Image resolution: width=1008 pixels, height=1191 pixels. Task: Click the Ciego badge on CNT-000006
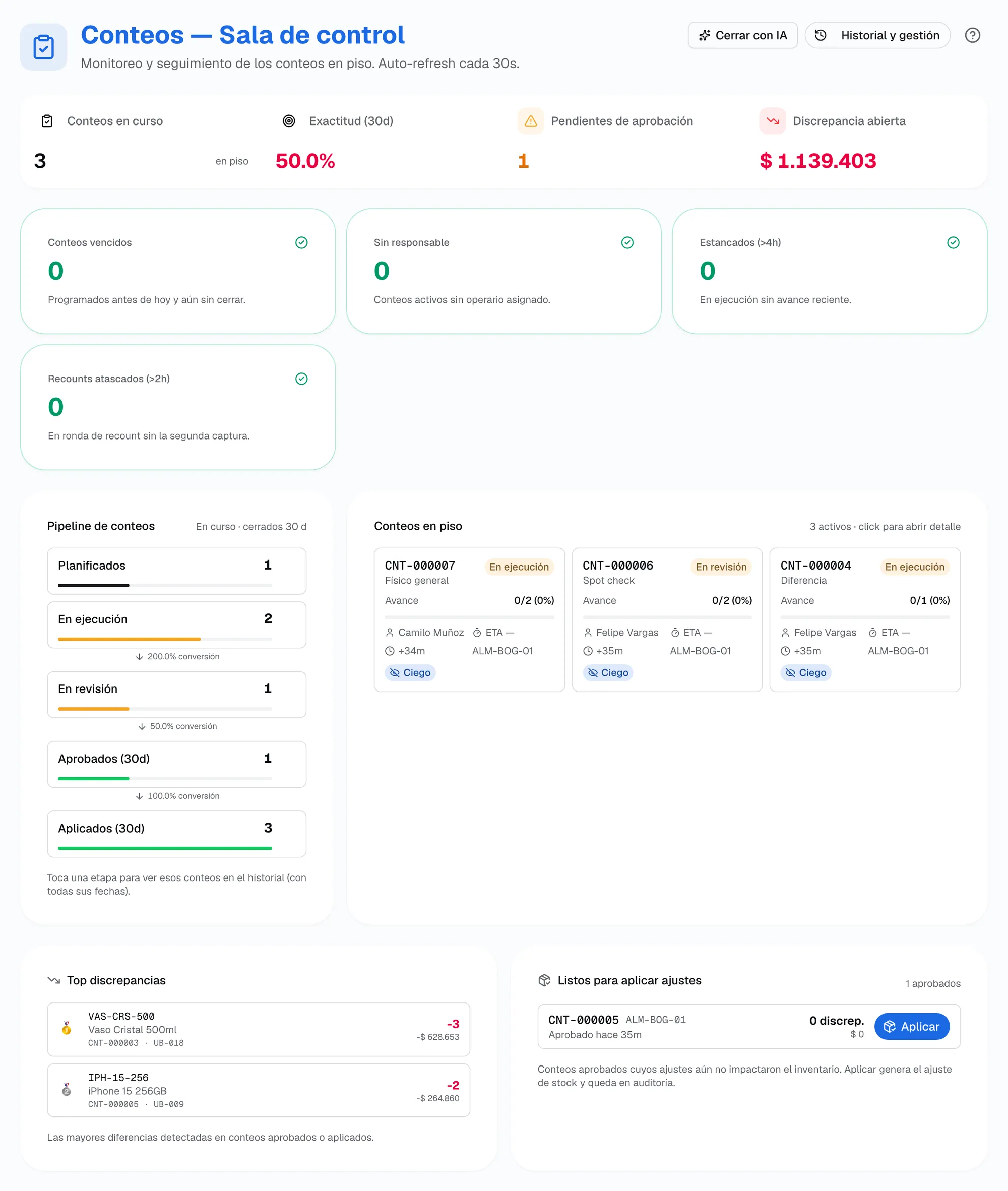tap(607, 673)
